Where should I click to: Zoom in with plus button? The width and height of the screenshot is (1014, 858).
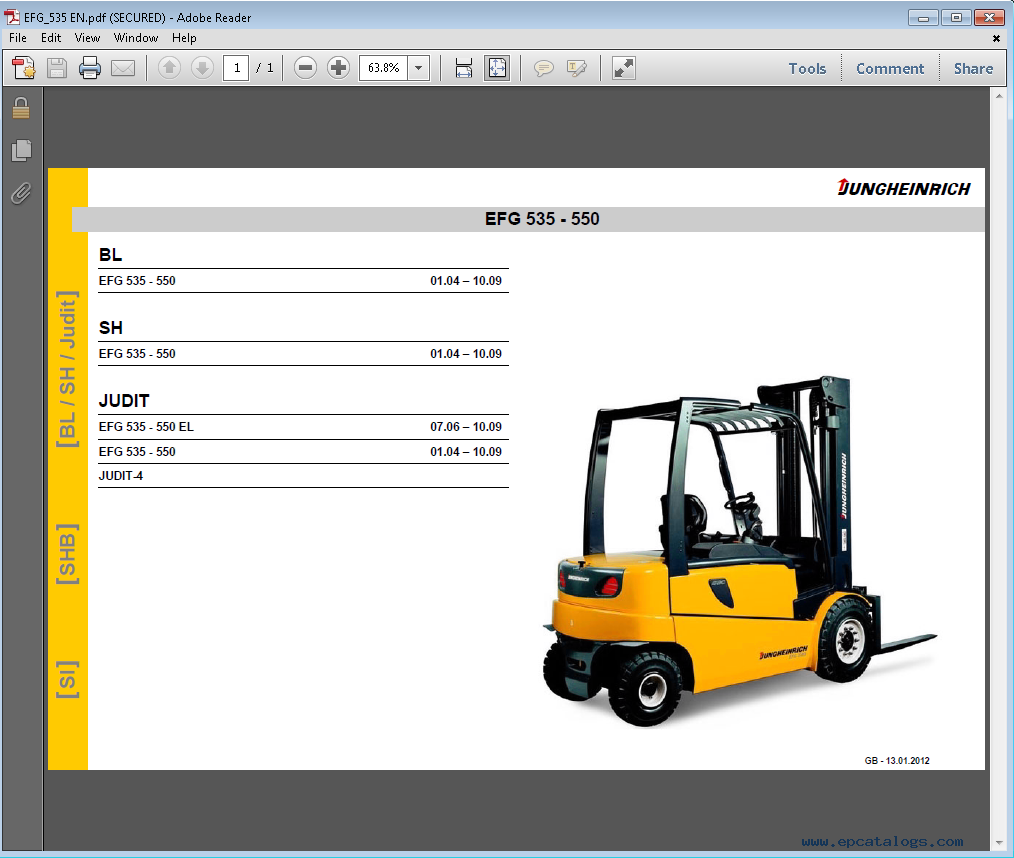coord(338,68)
